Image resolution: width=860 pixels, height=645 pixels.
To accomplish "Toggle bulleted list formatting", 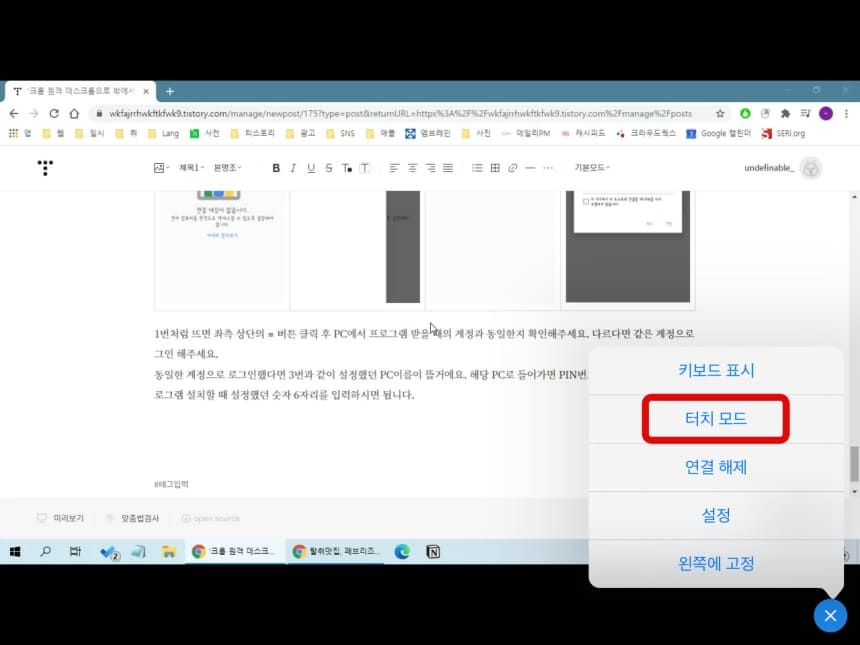I will pos(477,168).
